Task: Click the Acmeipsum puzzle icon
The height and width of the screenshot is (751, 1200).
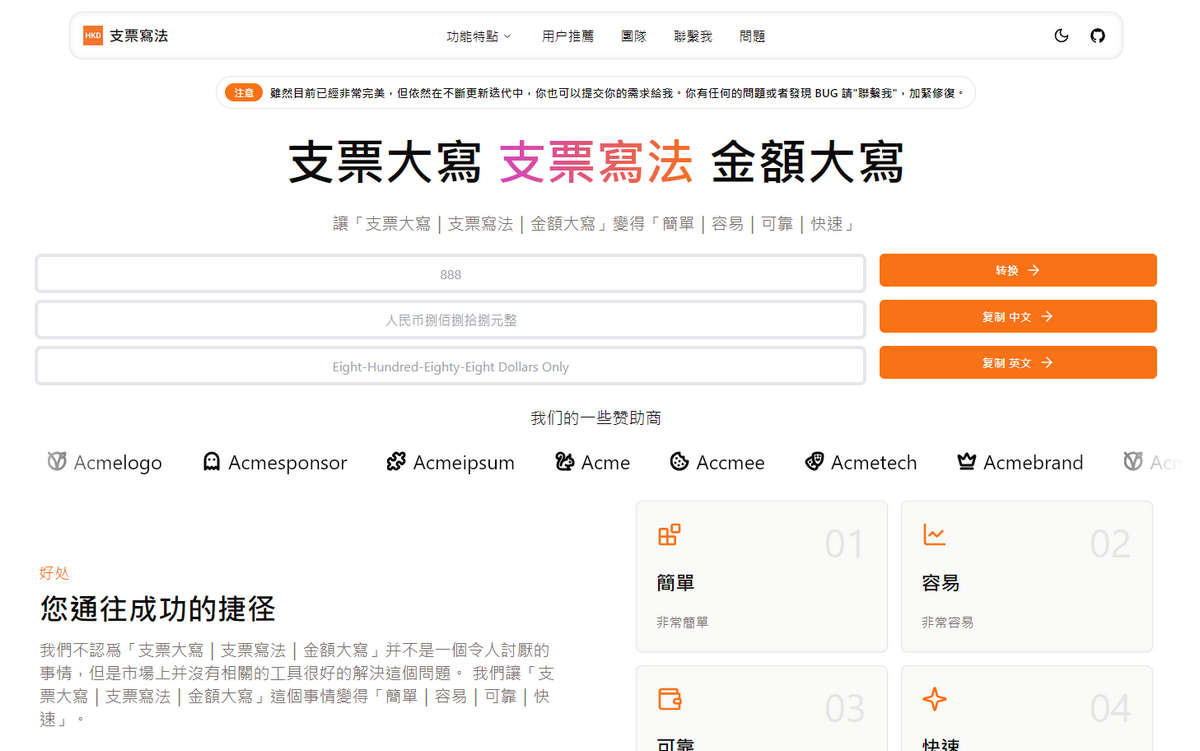Action: pyautogui.click(x=396, y=462)
